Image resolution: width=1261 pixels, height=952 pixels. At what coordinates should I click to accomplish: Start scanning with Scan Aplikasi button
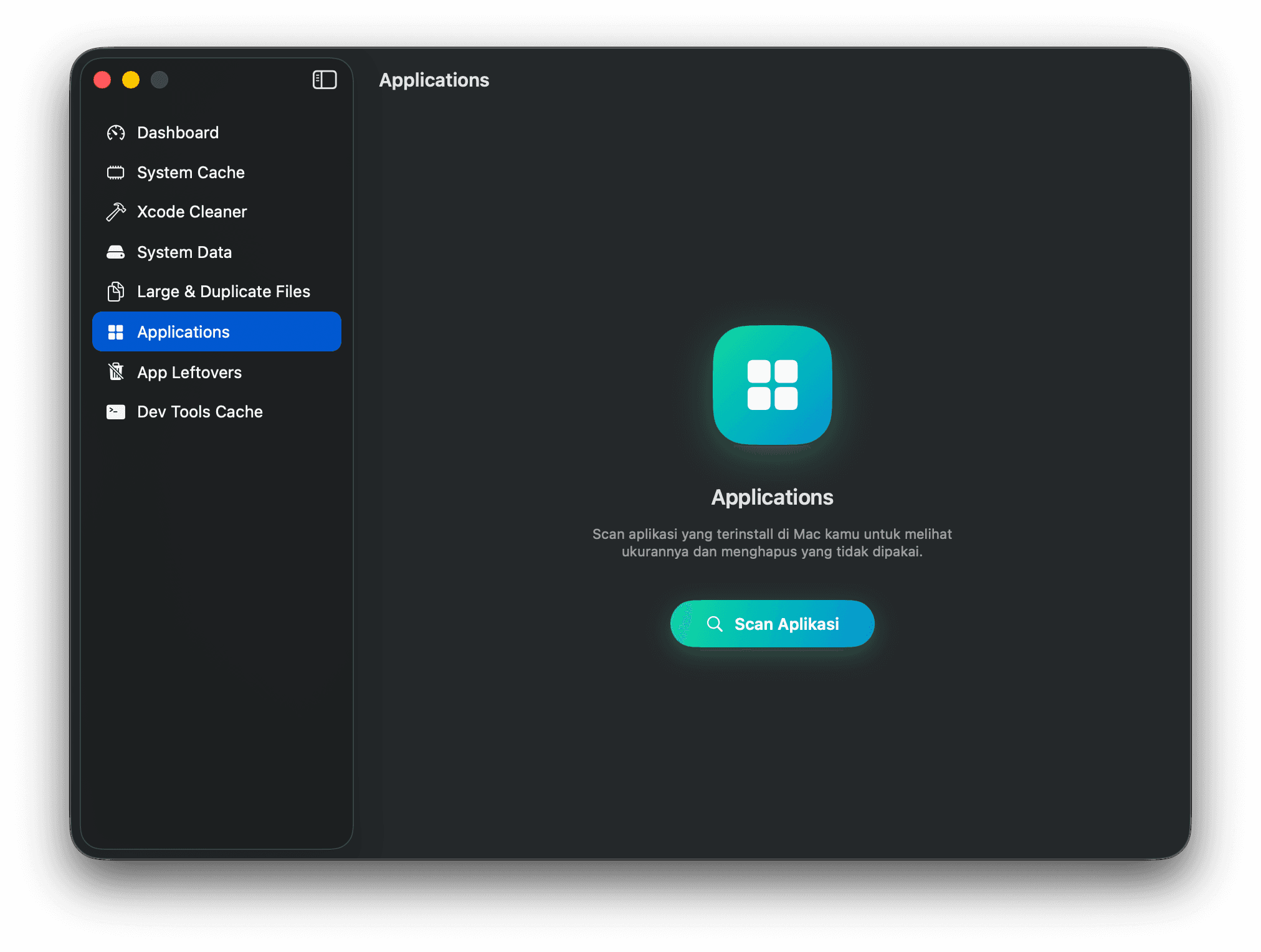(x=773, y=624)
